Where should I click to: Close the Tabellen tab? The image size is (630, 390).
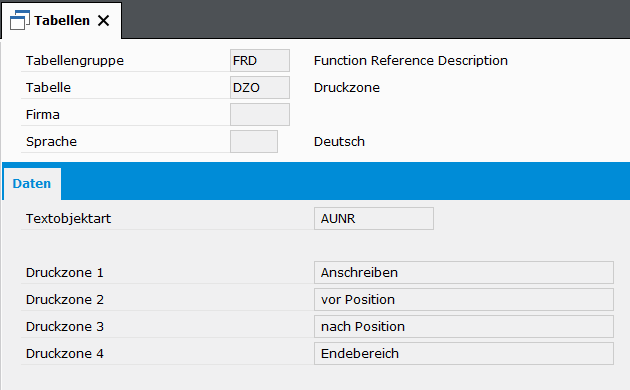[x=104, y=20]
